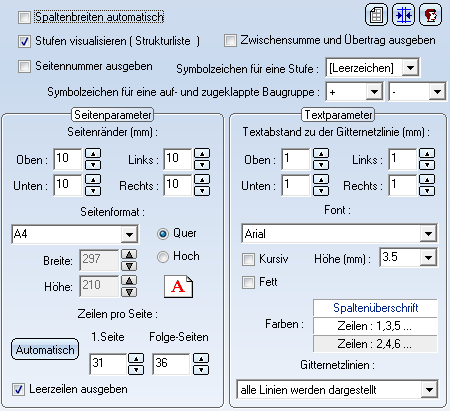The height and width of the screenshot is (411, 450).
Task: Decrease Textabstand Links value
Action: pyautogui.click(x=427, y=165)
